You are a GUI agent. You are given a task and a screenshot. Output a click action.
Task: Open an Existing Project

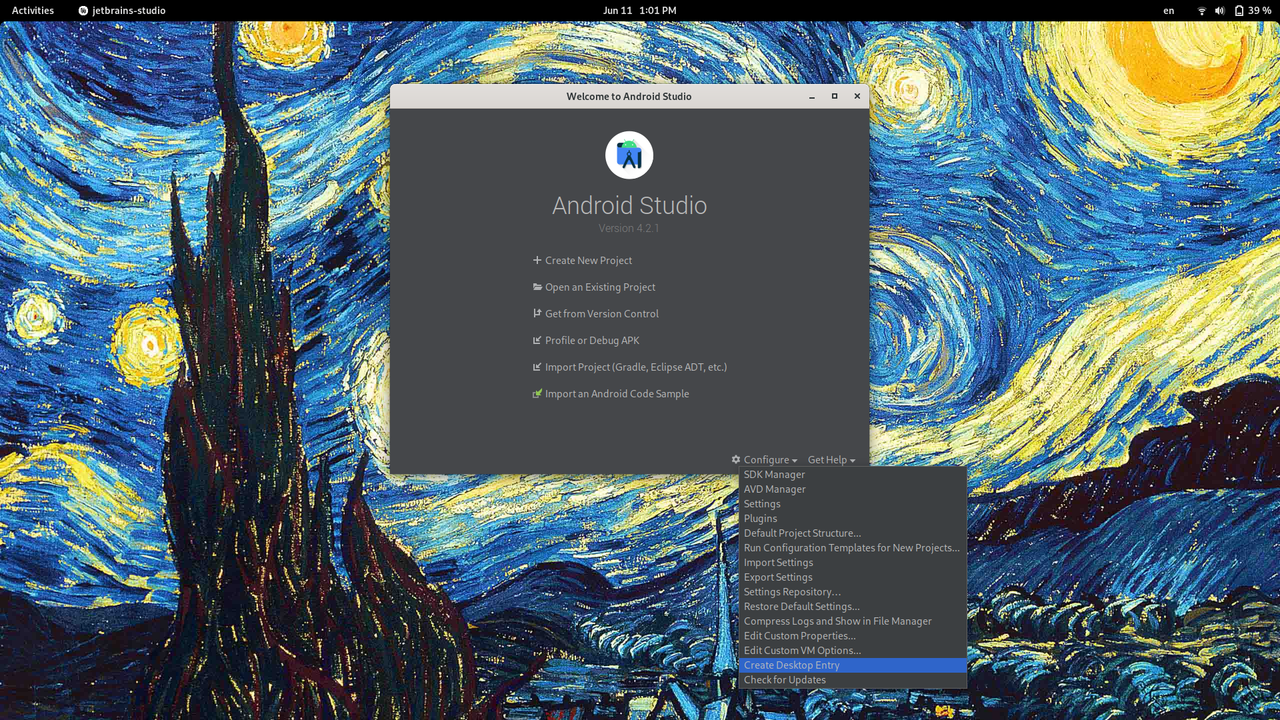tap(600, 287)
